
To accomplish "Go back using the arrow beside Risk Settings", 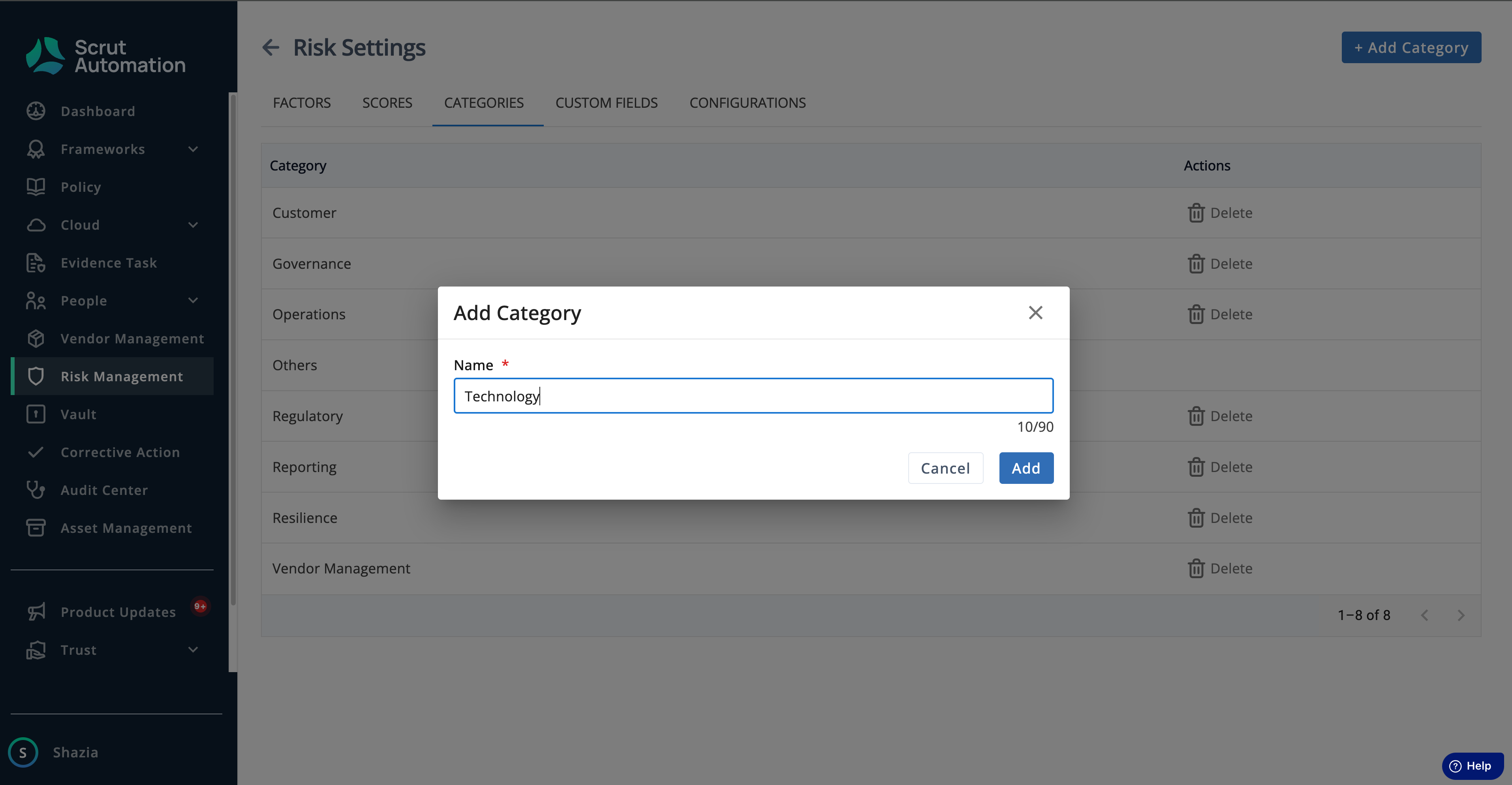I will [x=270, y=47].
